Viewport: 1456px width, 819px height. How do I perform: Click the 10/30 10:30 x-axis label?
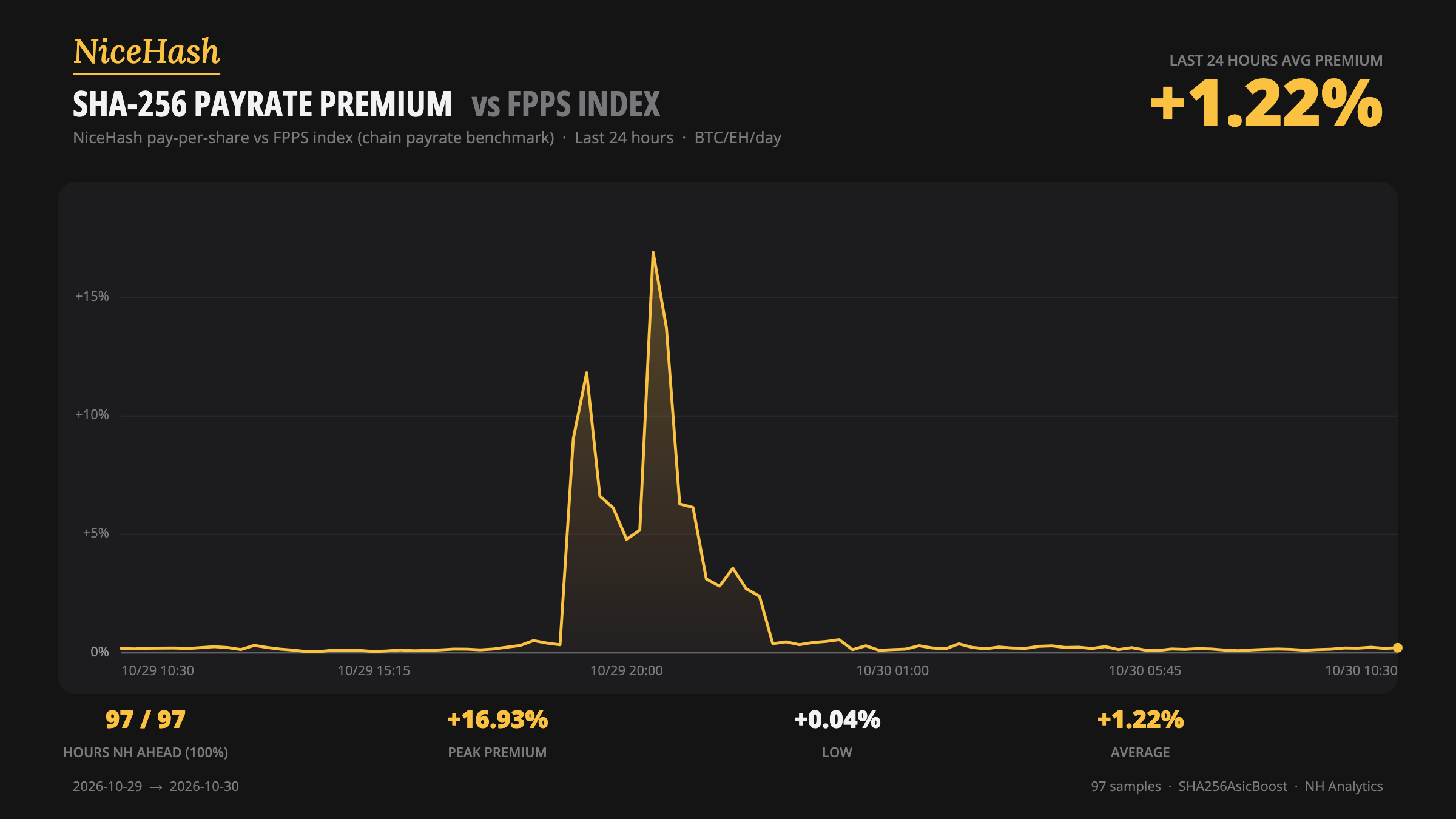(x=1361, y=671)
